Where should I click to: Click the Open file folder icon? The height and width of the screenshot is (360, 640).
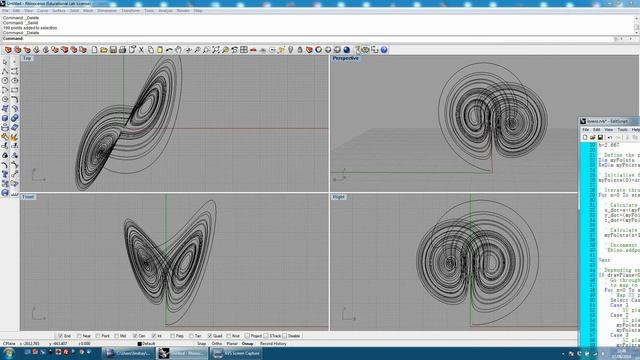coord(104,50)
